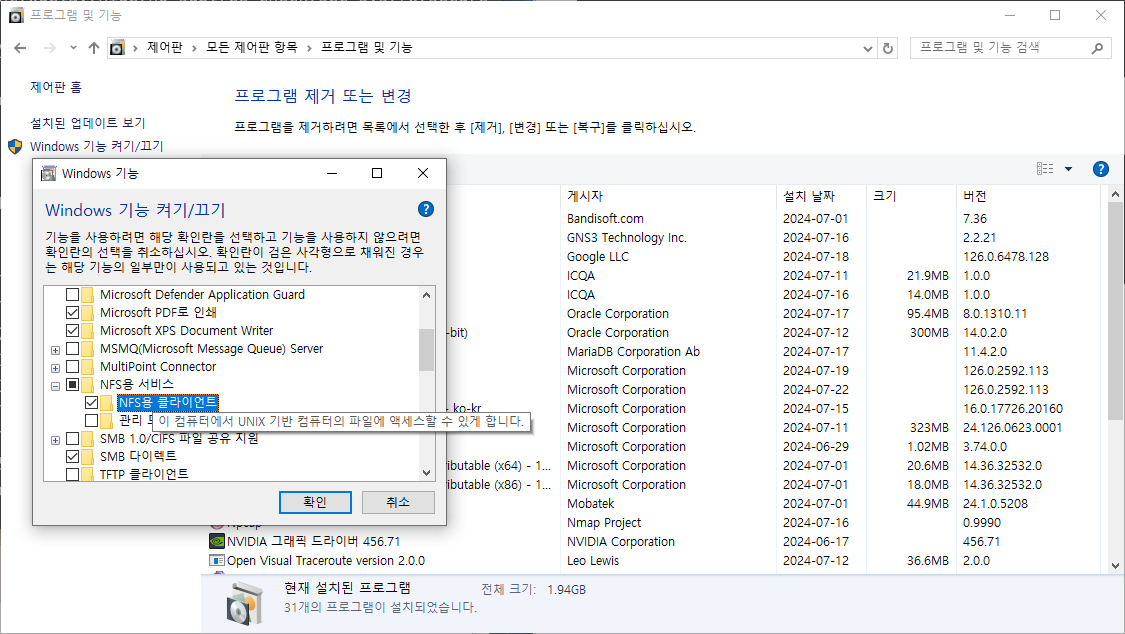Image resolution: width=1125 pixels, height=634 pixels.
Task: Click Nmap Project publisher cell
Action: coord(604,523)
